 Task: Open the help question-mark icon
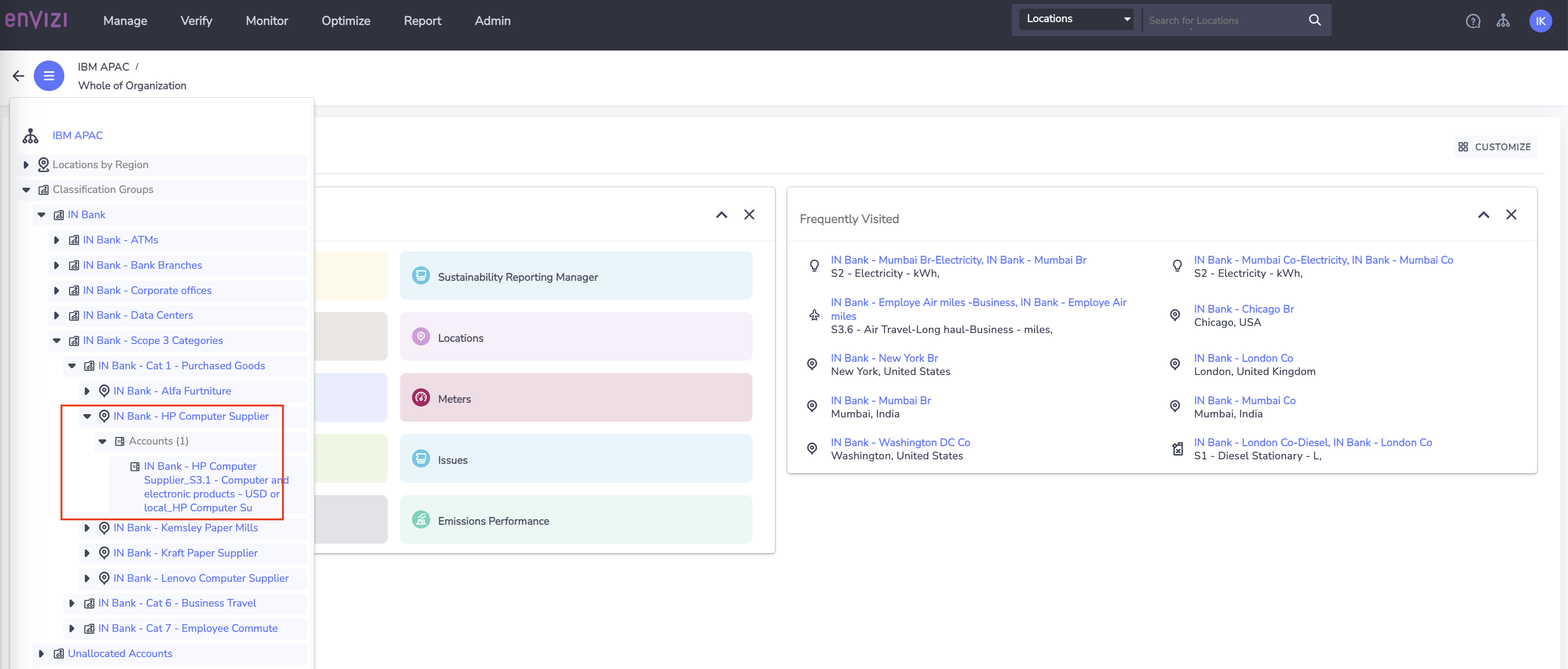1472,20
